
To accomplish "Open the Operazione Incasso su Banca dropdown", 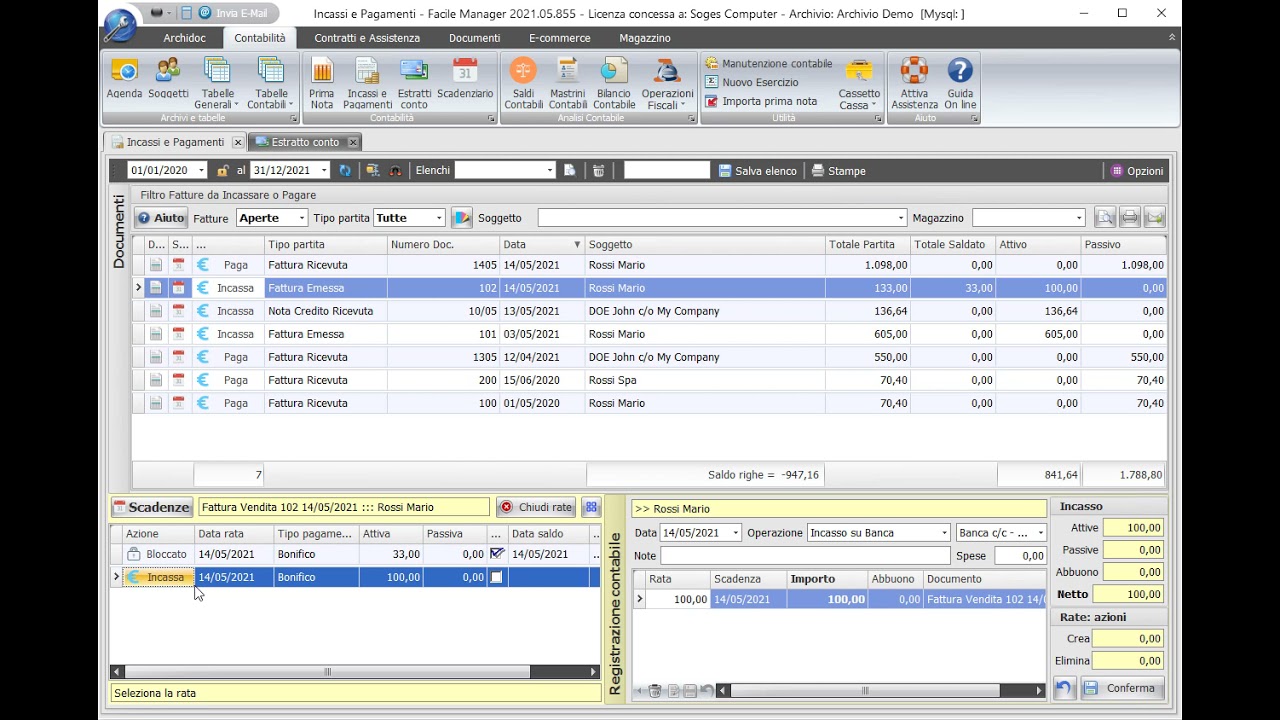I will [x=944, y=533].
